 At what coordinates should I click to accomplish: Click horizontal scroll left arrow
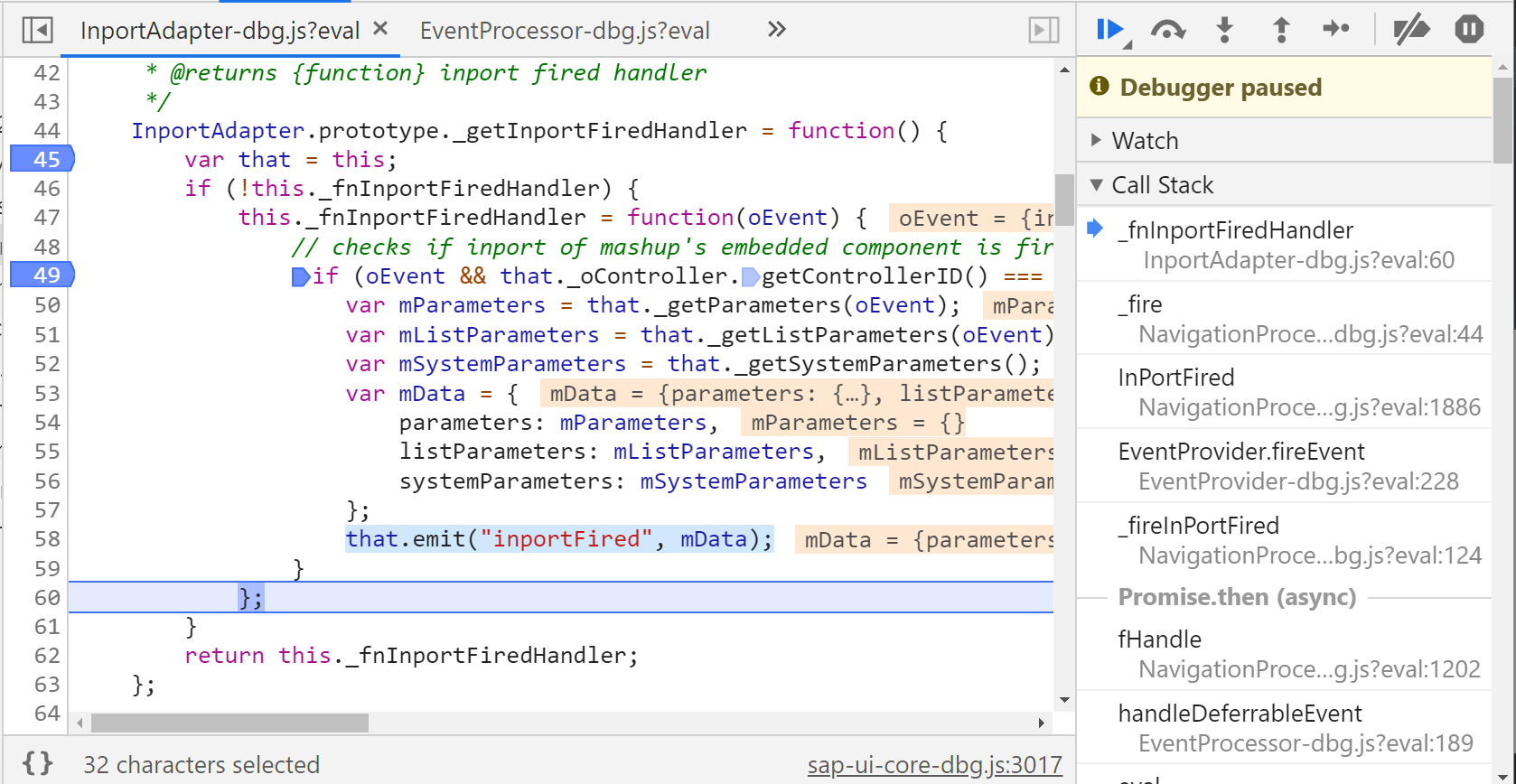[x=80, y=723]
